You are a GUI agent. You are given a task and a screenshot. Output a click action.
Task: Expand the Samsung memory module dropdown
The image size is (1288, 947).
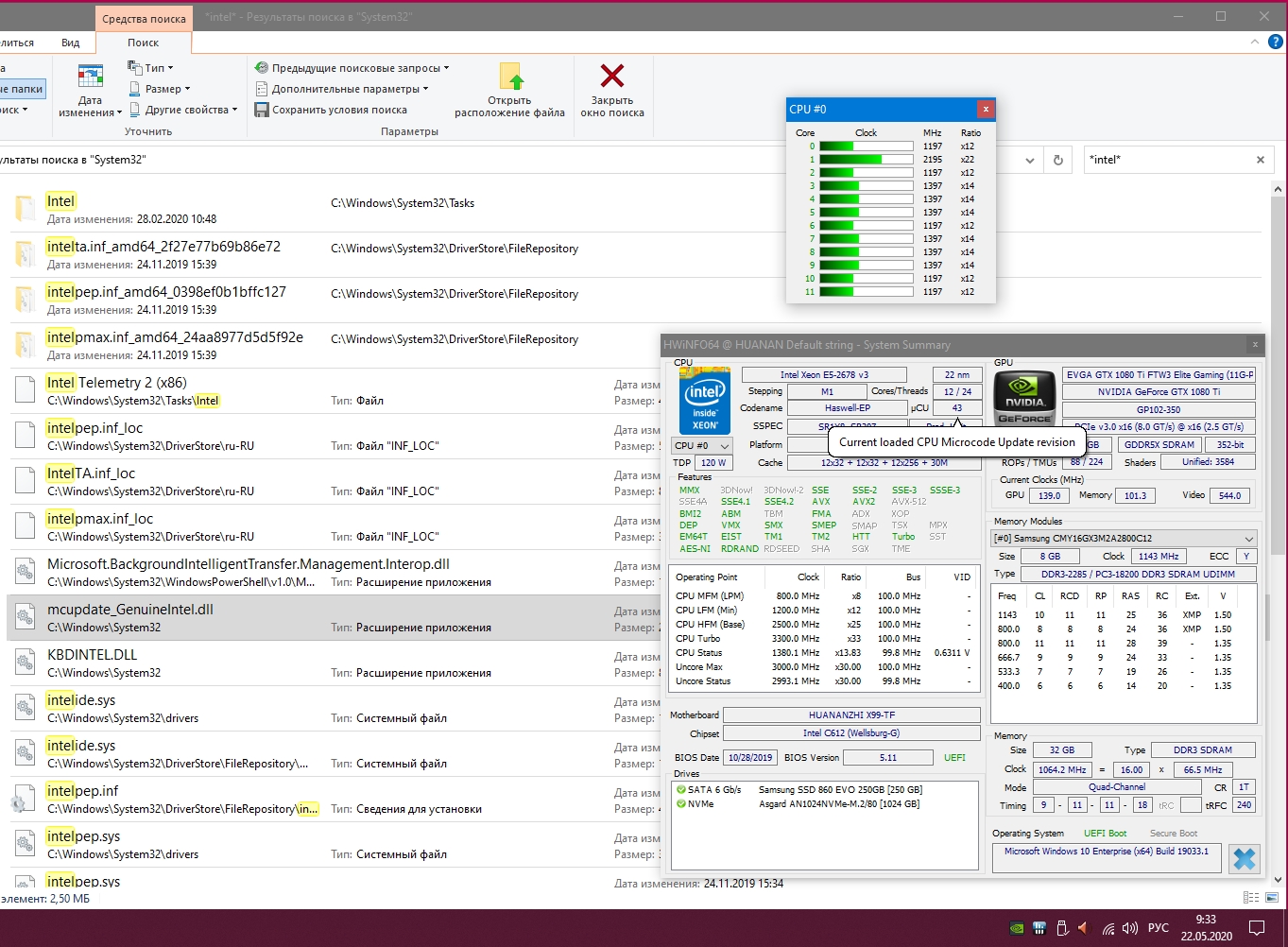(1249, 539)
